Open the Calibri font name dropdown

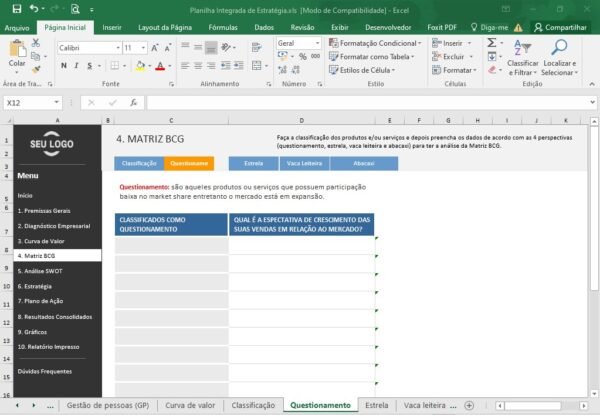[x=118, y=48]
